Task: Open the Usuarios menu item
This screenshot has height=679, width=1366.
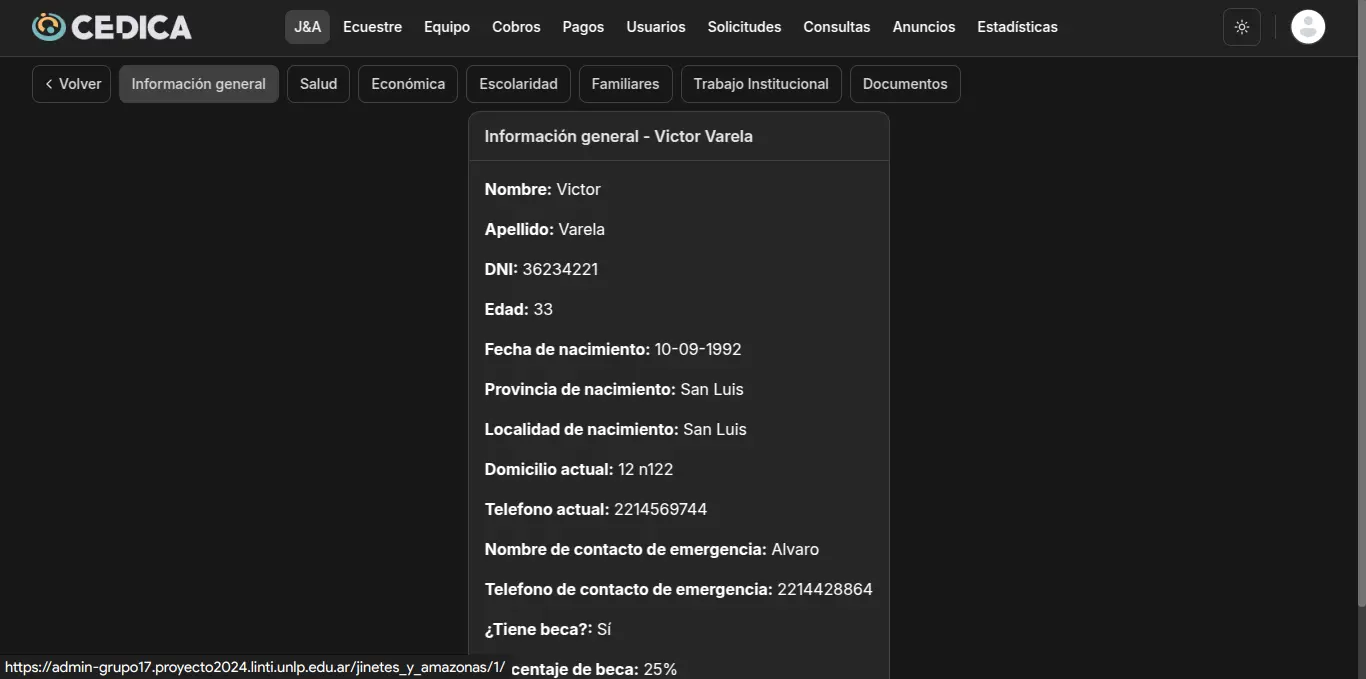Action: point(656,27)
